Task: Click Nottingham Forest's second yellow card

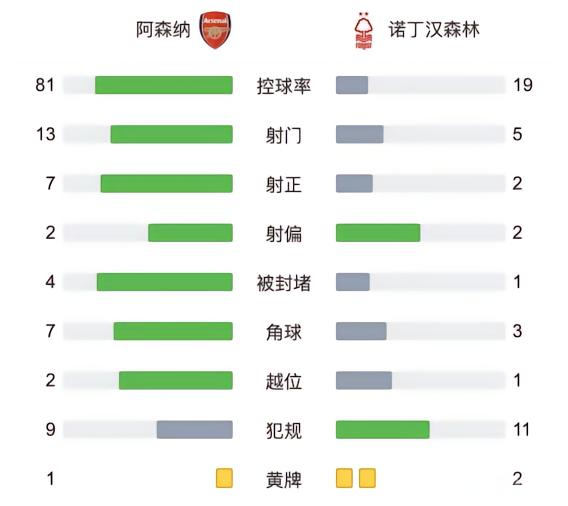Action: 367,478
